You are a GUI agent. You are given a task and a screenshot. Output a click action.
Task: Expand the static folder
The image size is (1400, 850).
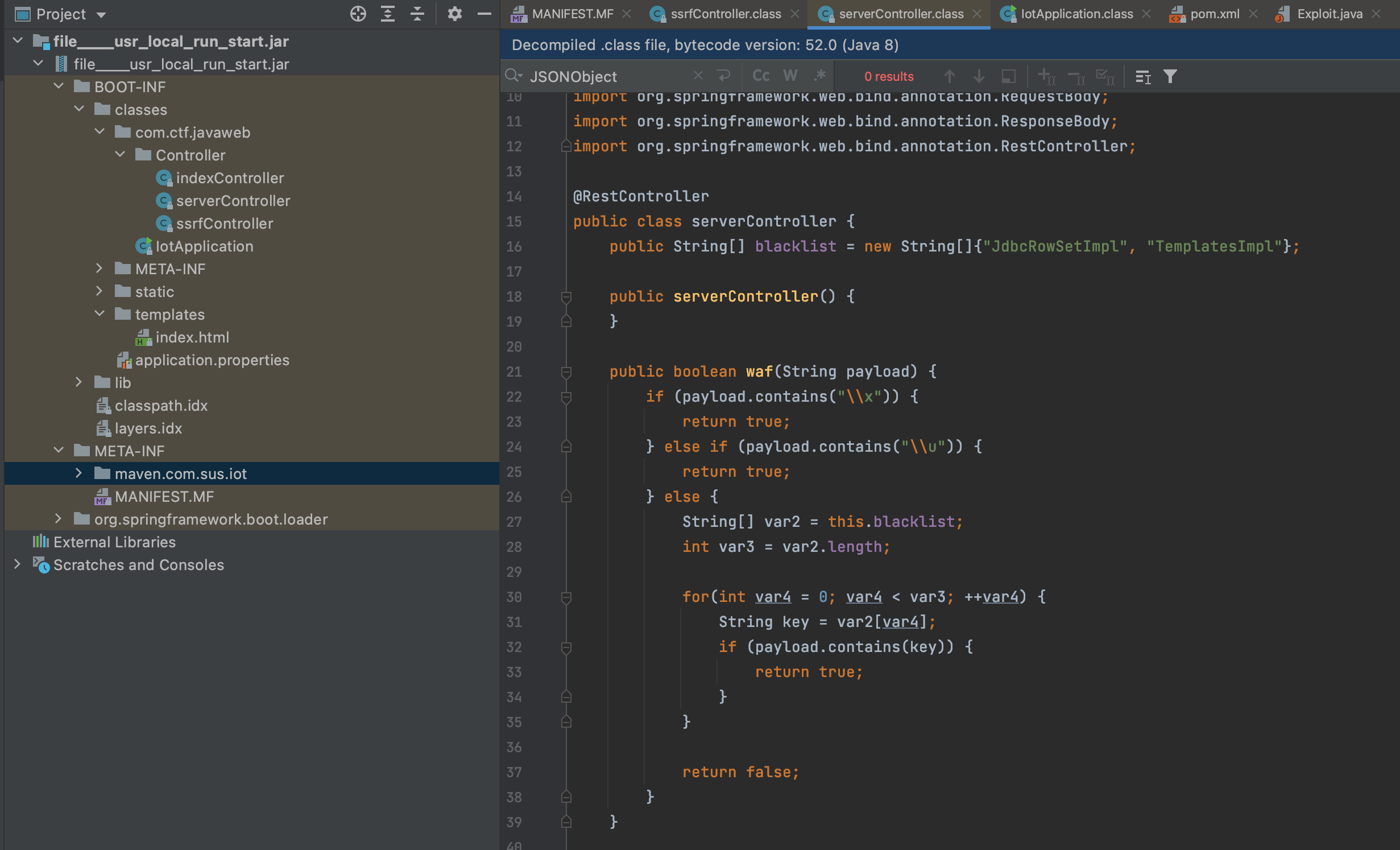coord(100,291)
